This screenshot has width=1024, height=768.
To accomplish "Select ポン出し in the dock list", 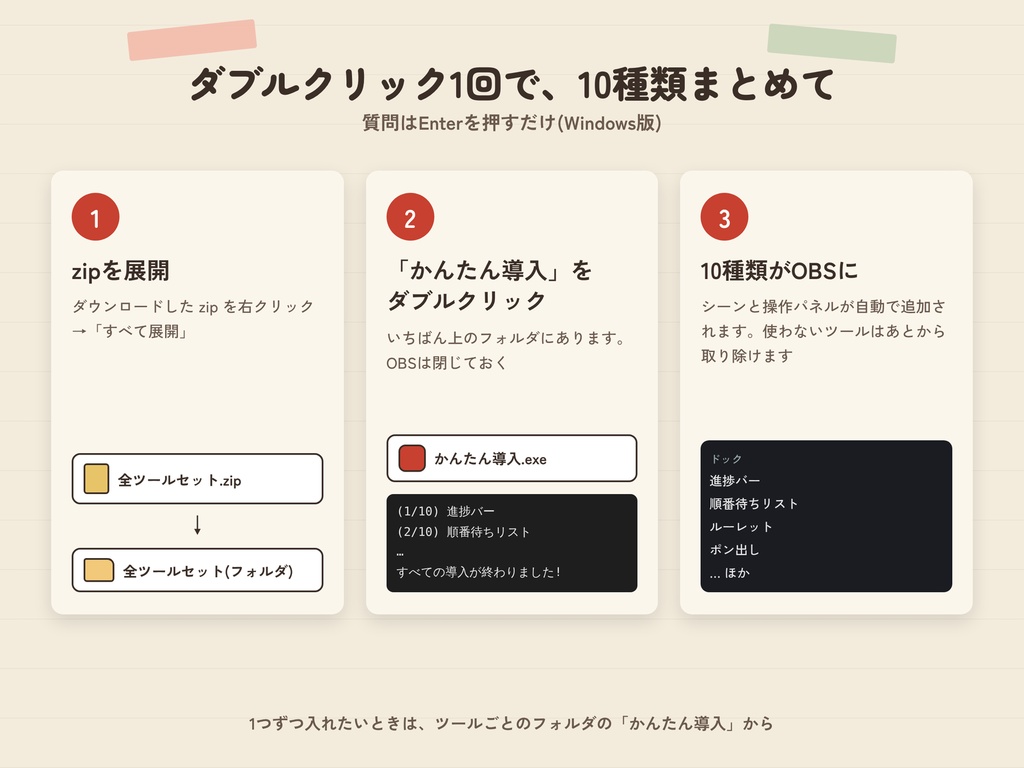I will point(735,549).
